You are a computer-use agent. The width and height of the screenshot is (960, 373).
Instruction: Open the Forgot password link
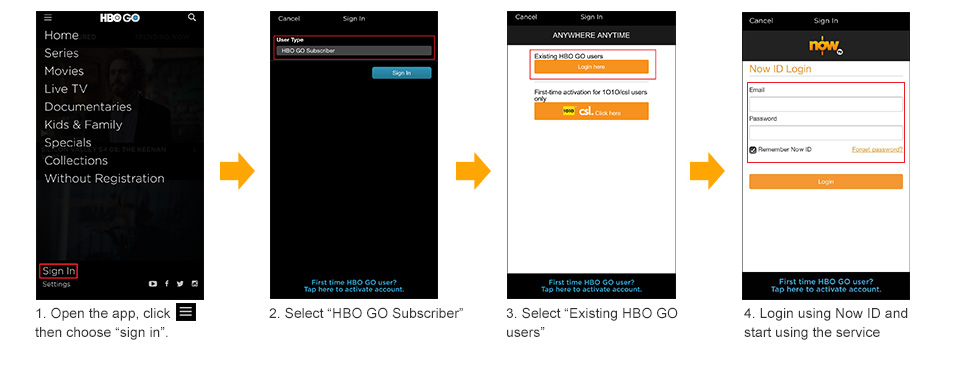(x=877, y=149)
